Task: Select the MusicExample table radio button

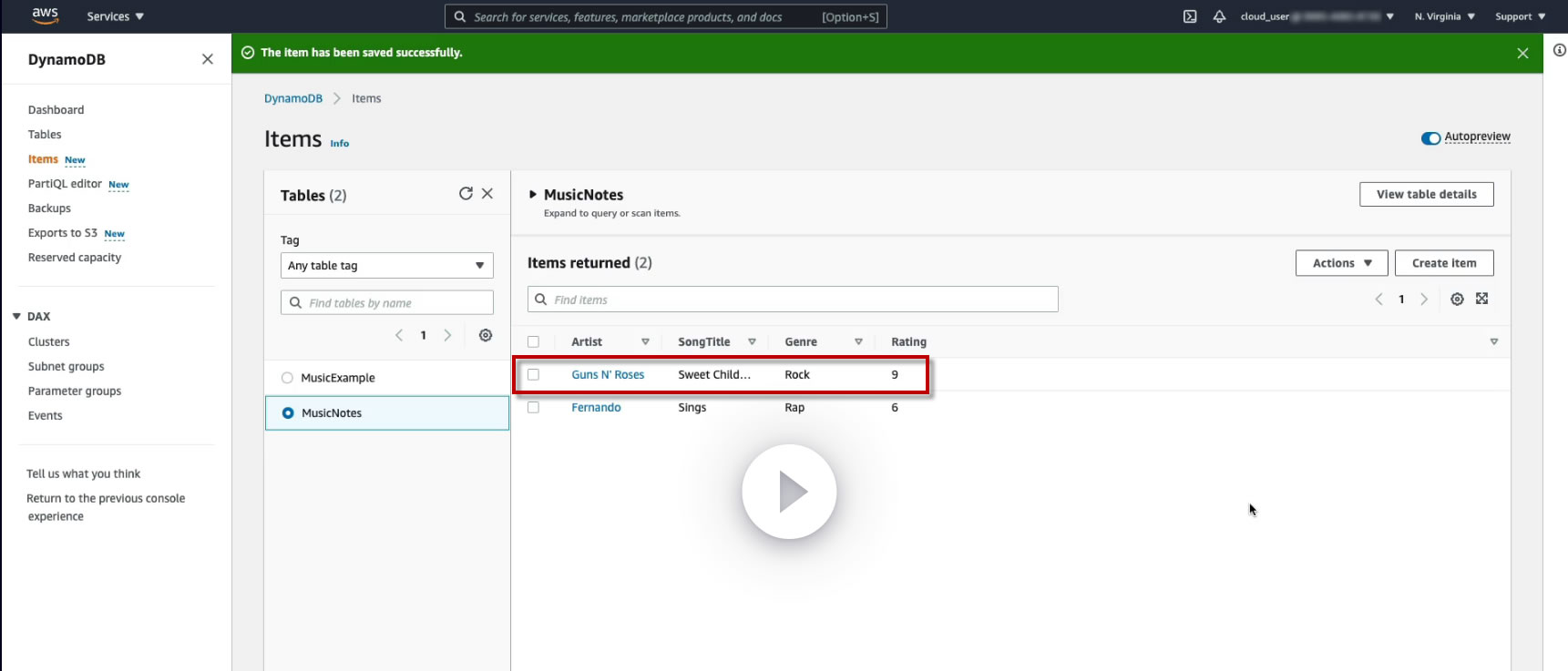Action: (287, 378)
